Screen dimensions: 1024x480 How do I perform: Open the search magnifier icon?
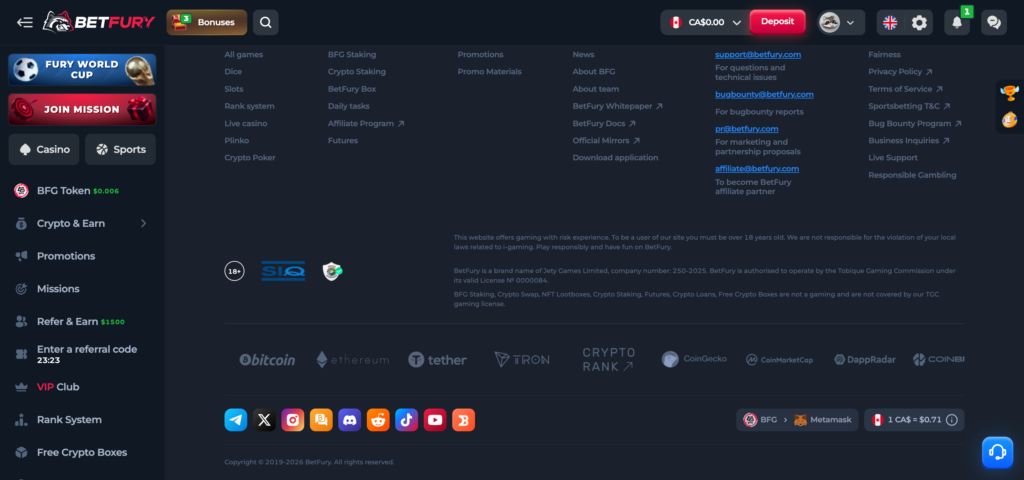coord(266,22)
